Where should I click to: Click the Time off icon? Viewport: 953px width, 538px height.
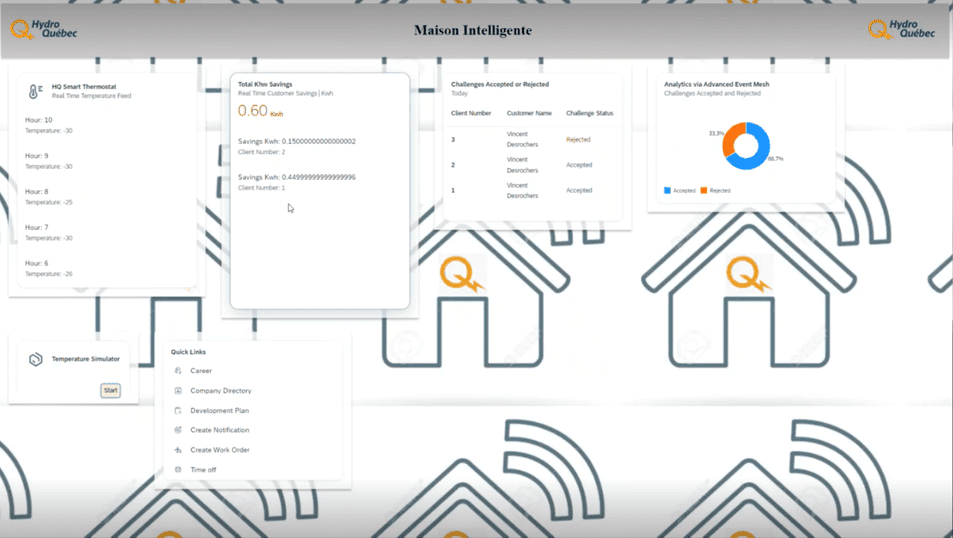178,469
